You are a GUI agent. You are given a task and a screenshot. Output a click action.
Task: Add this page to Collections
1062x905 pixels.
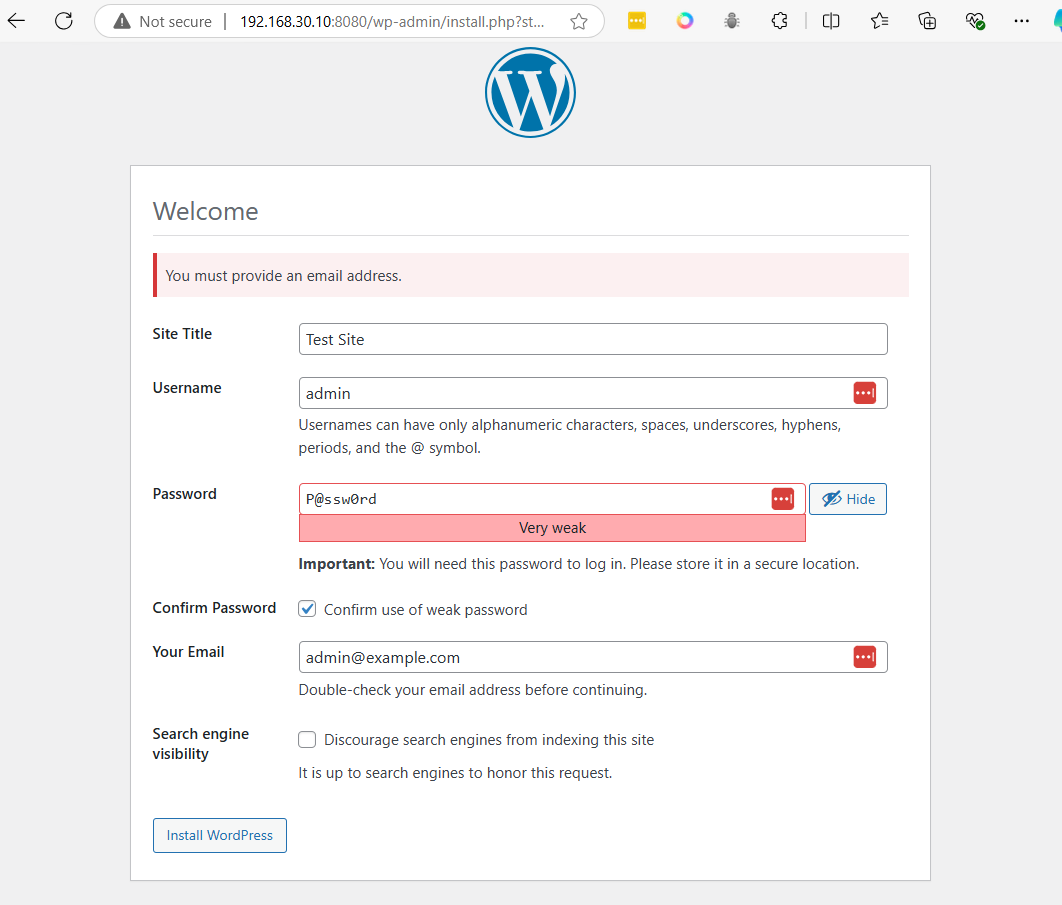pos(927,20)
